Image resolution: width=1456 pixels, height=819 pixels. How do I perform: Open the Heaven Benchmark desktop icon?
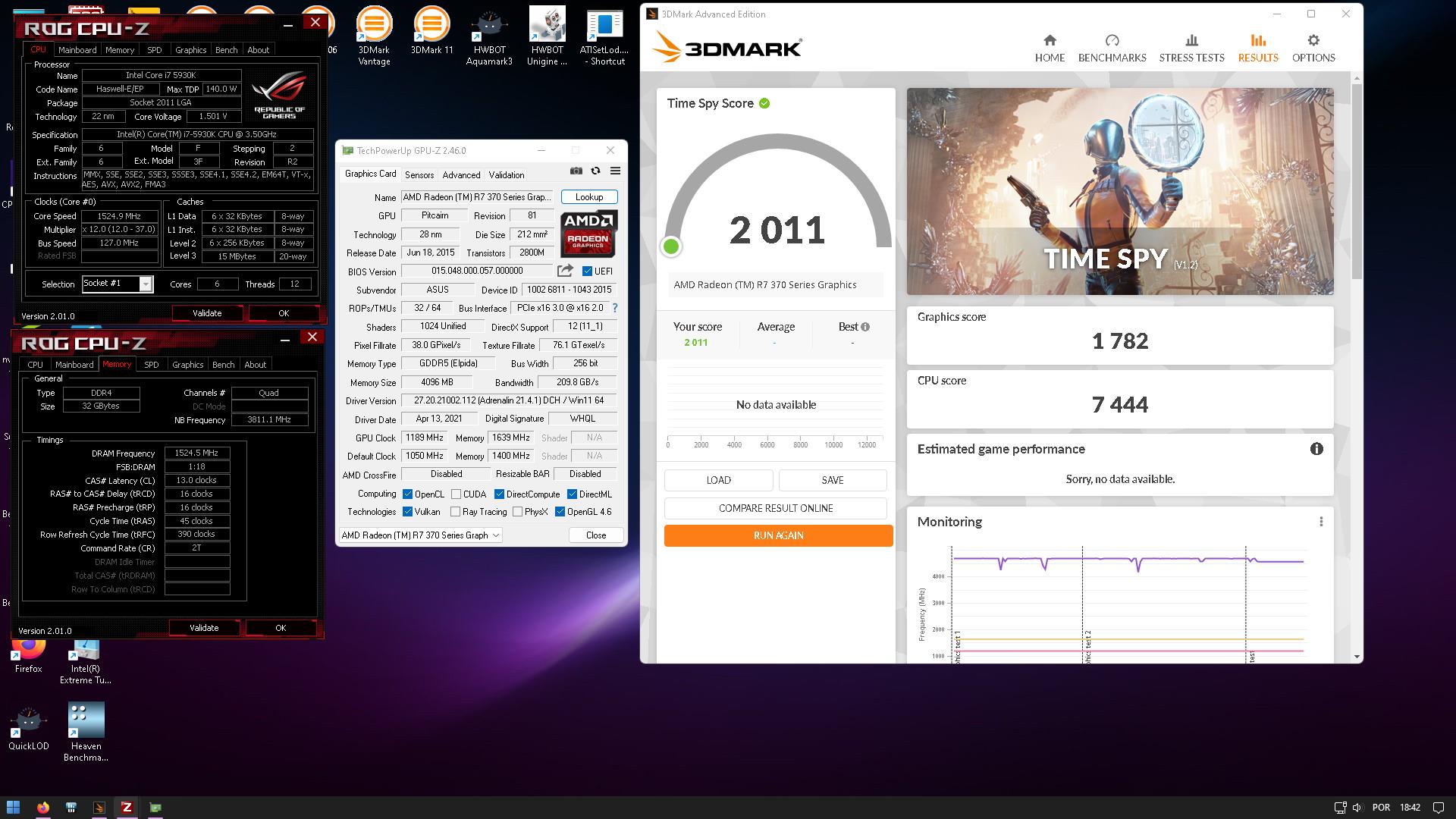coord(86,733)
